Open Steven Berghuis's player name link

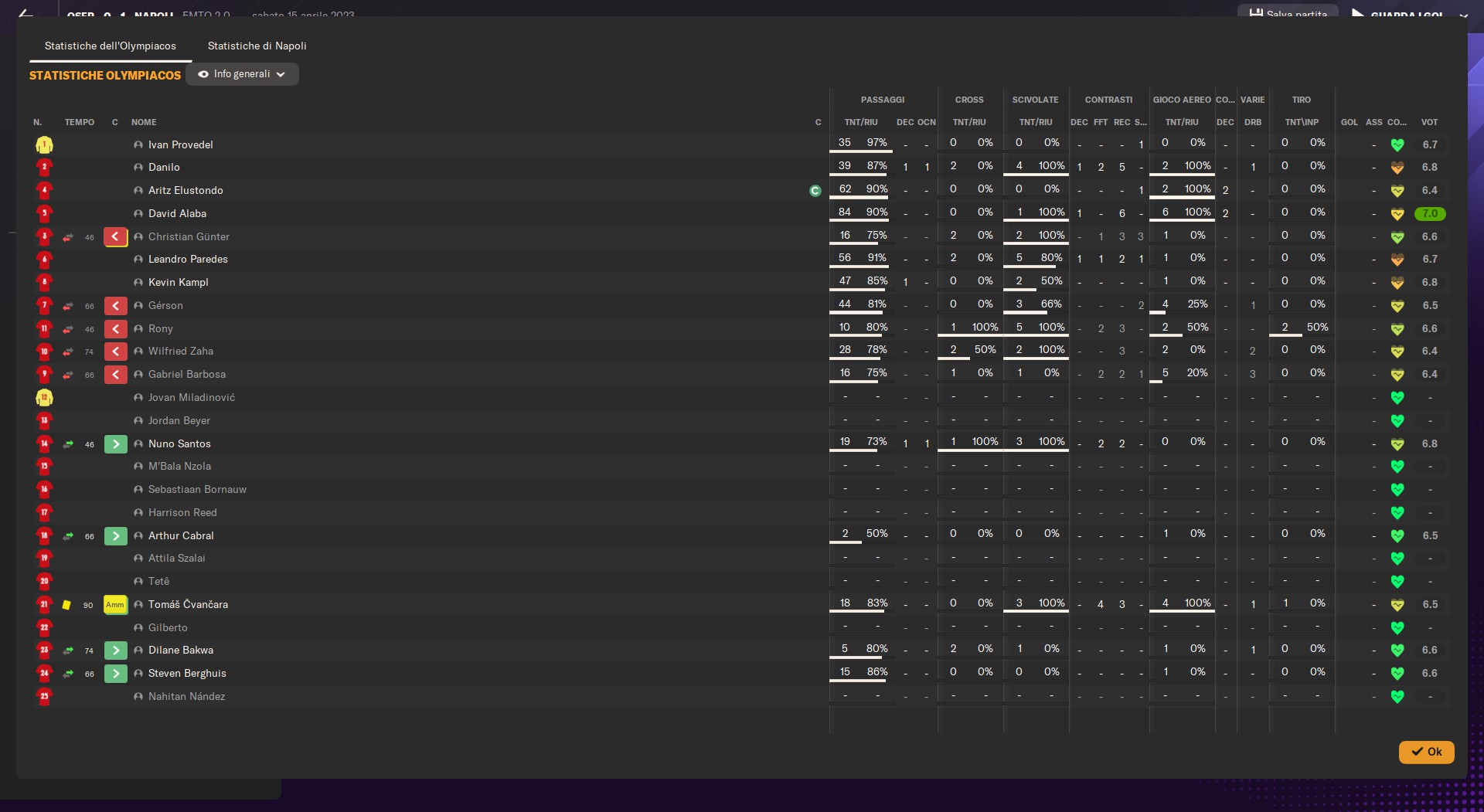pyautogui.click(x=187, y=673)
